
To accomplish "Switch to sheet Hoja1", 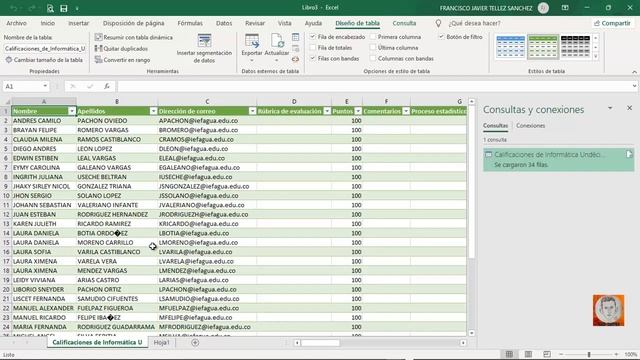I will tap(162, 342).
